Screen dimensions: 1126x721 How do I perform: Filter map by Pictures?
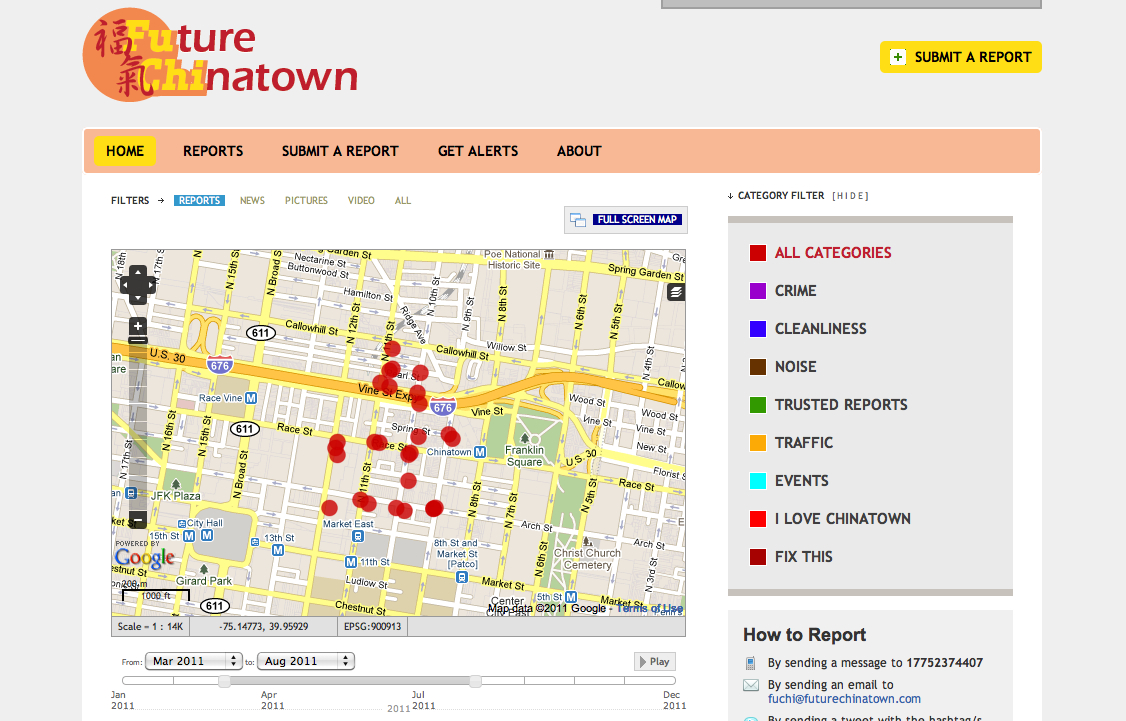point(306,200)
